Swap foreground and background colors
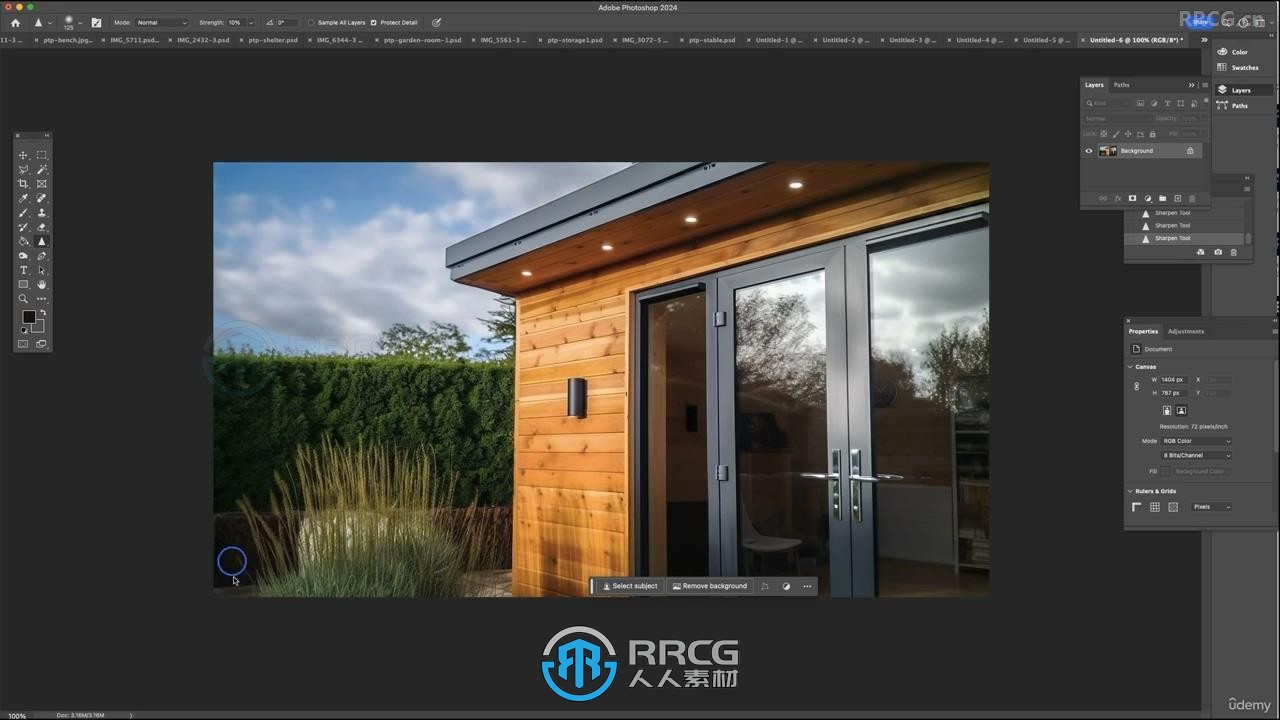Image resolution: width=1280 pixels, height=720 pixels. coord(43,313)
